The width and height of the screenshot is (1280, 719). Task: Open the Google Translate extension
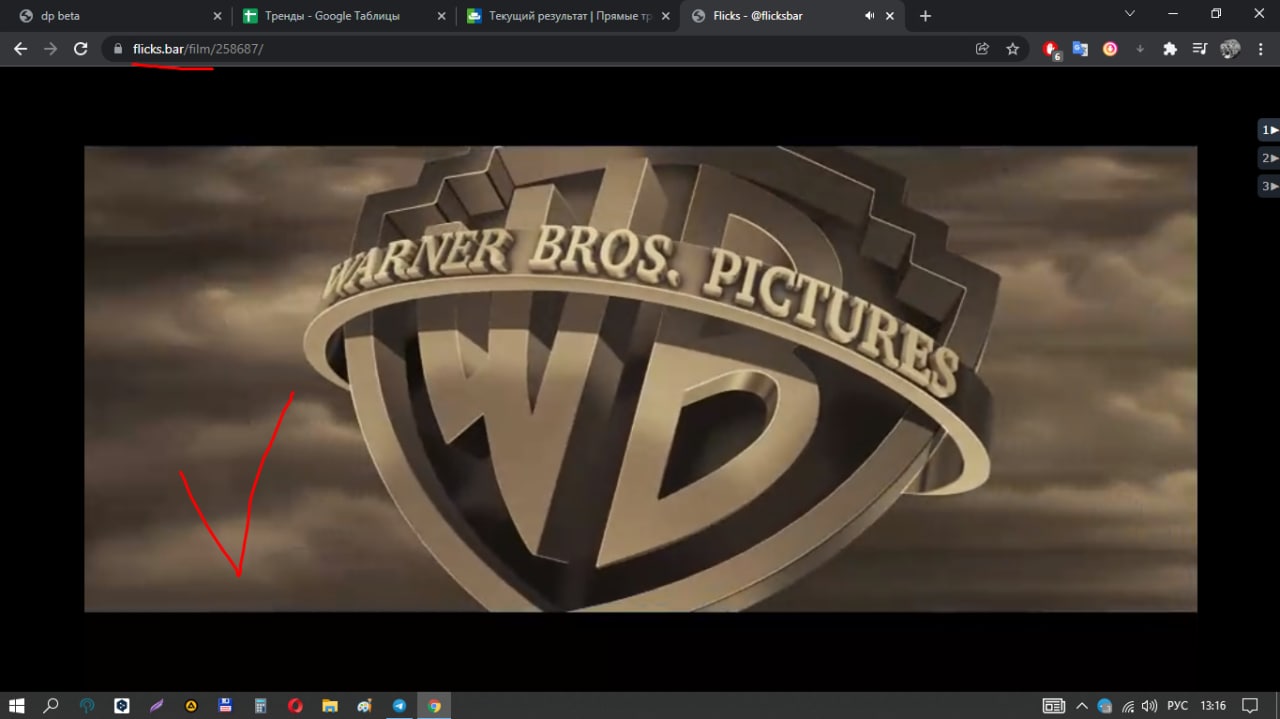click(x=1080, y=48)
